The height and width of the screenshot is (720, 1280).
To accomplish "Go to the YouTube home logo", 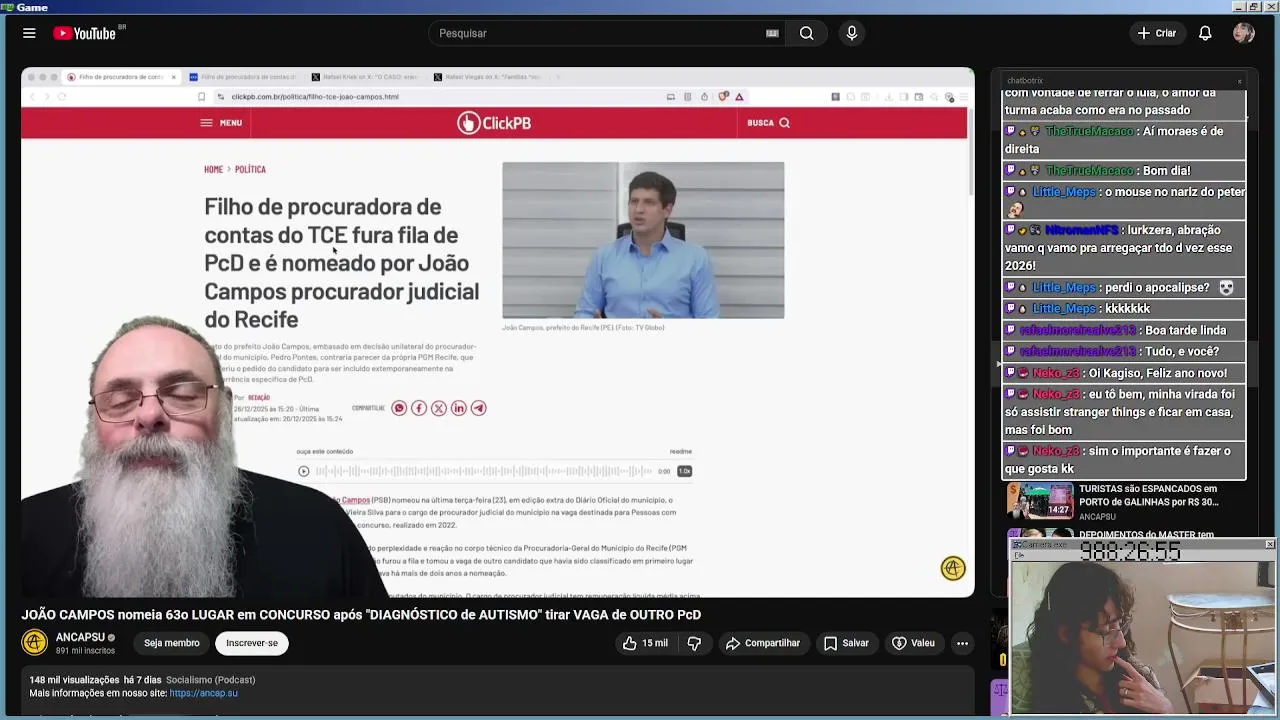I will point(86,33).
